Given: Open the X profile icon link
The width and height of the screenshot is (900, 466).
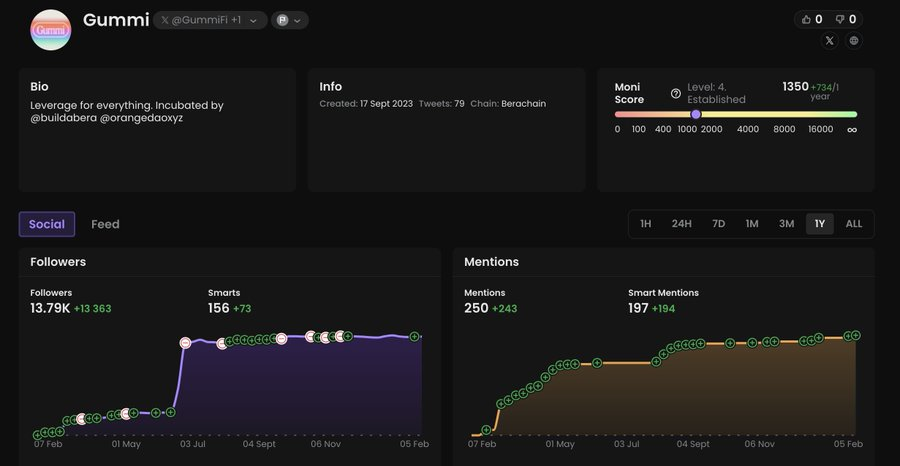Looking at the screenshot, I should click(829, 41).
